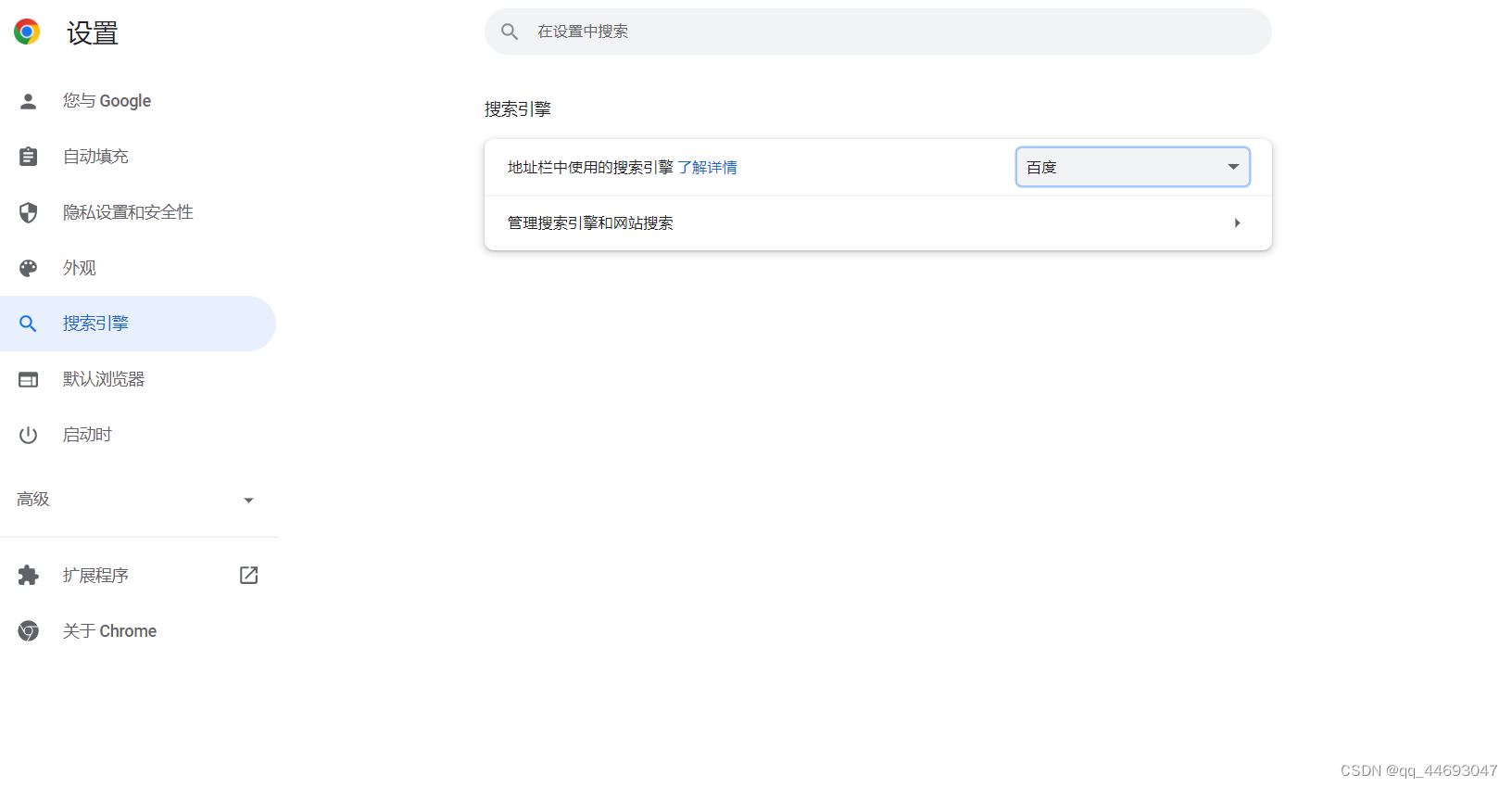This screenshot has width=1512, height=787.
Task: Open 默认浏览器 settings
Action: pos(104,379)
